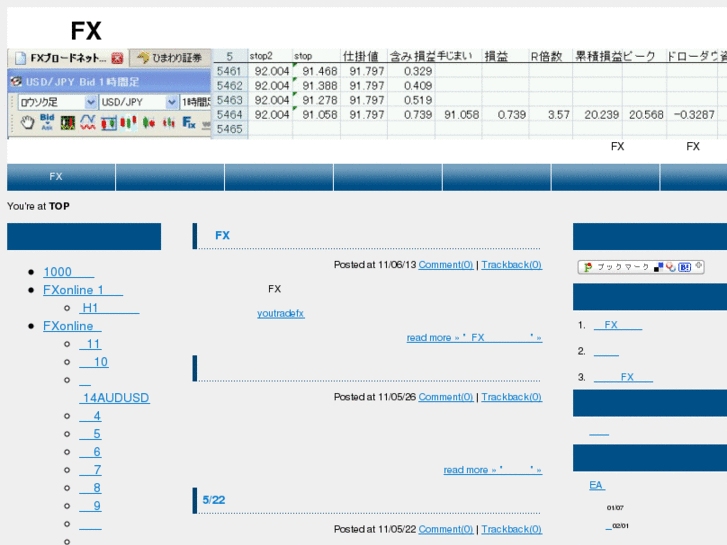Select cell with value 20.568
727x545 pixels.
pos(644,115)
